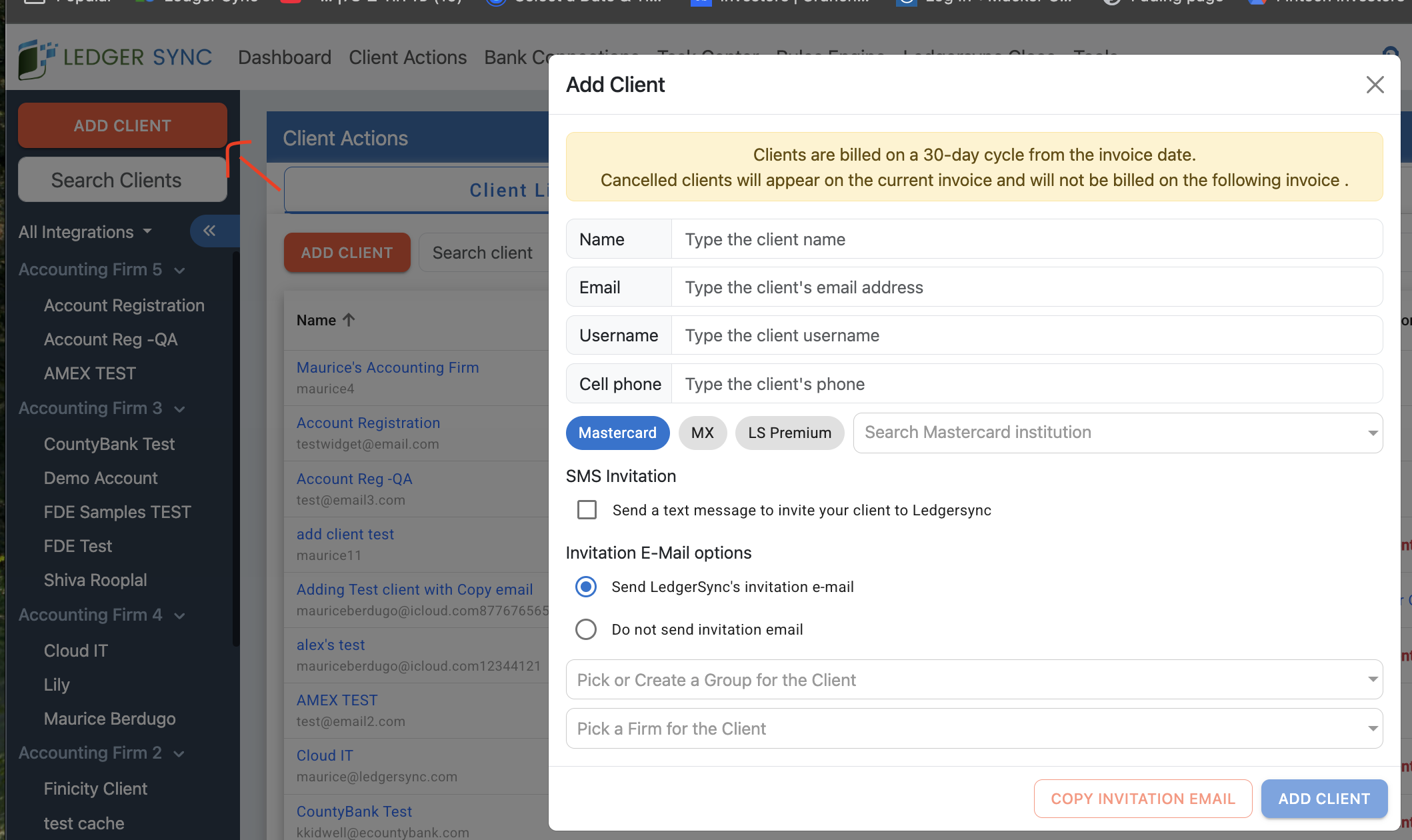Open Pick a Firm for the Client dropdown
The width and height of the screenshot is (1412, 840).
[x=974, y=729]
